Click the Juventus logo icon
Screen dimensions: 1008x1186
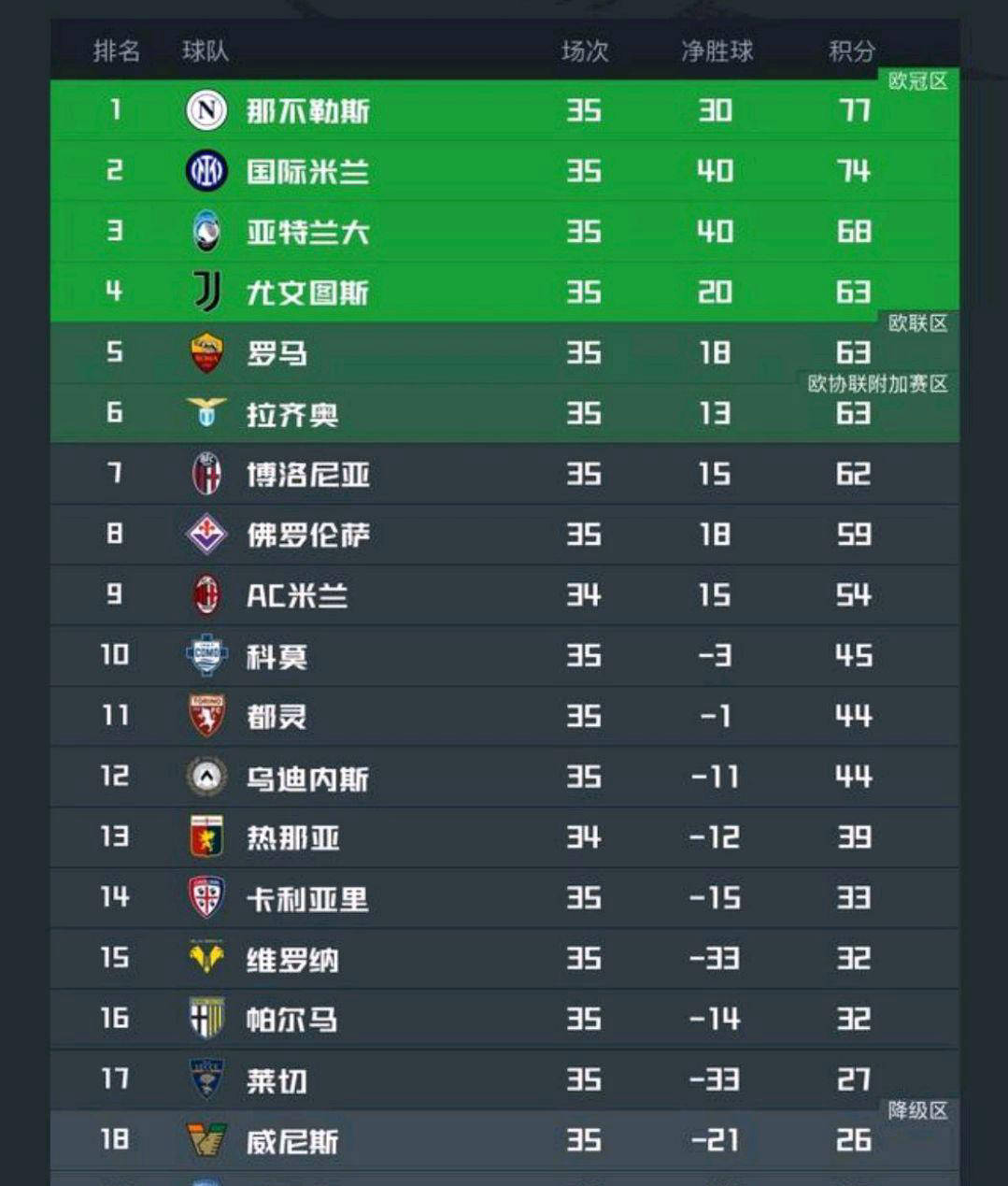click(x=206, y=292)
